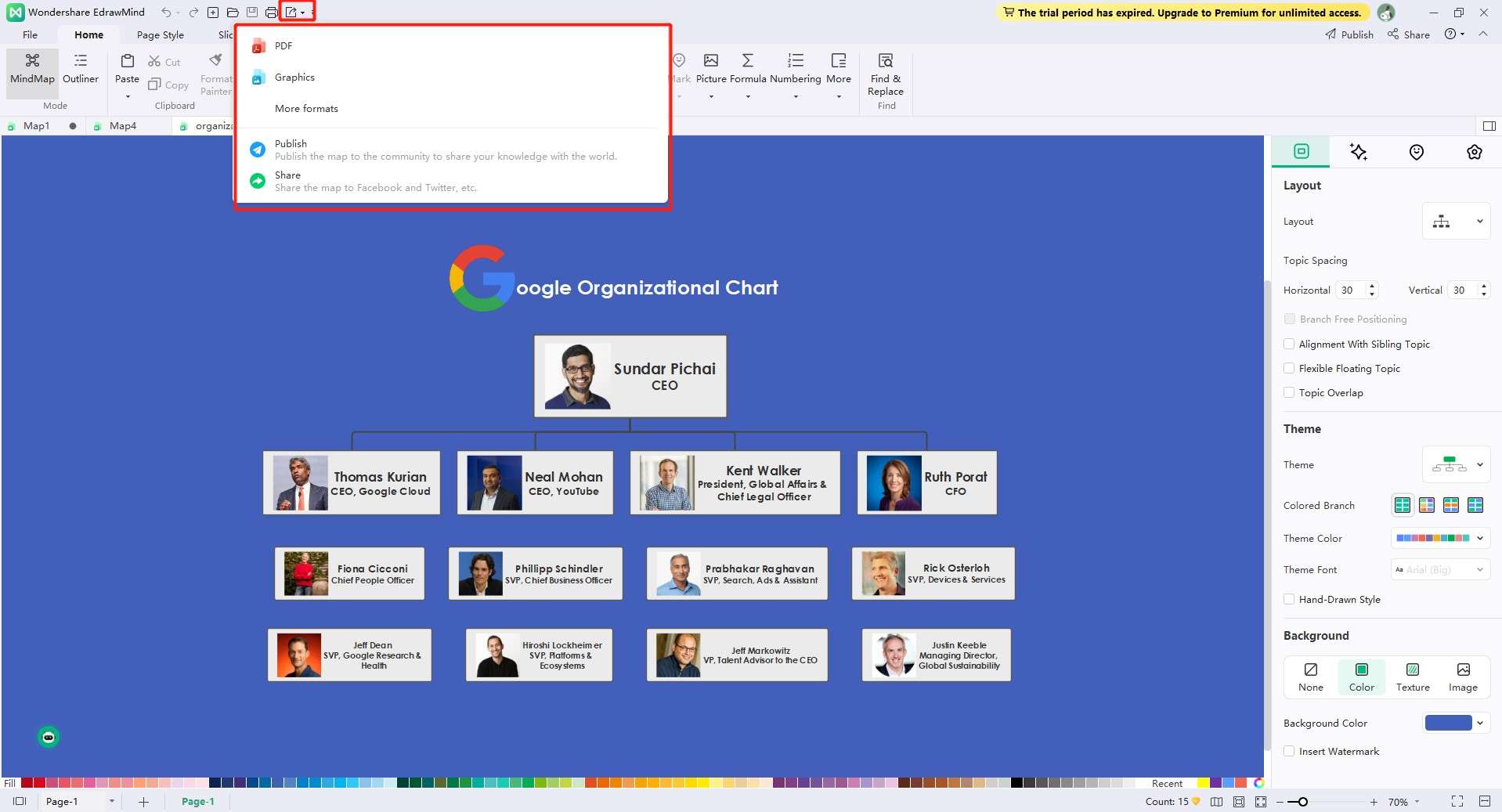Print the map using the printer icon

(271, 13)
